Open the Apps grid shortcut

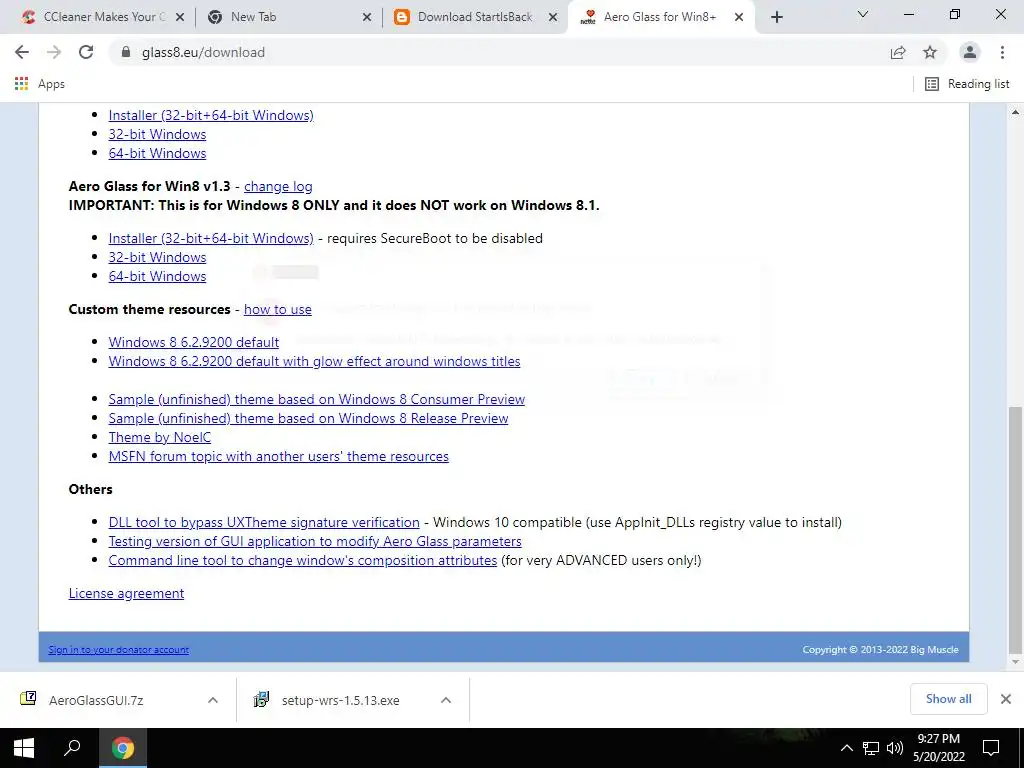tap(39, 84)
